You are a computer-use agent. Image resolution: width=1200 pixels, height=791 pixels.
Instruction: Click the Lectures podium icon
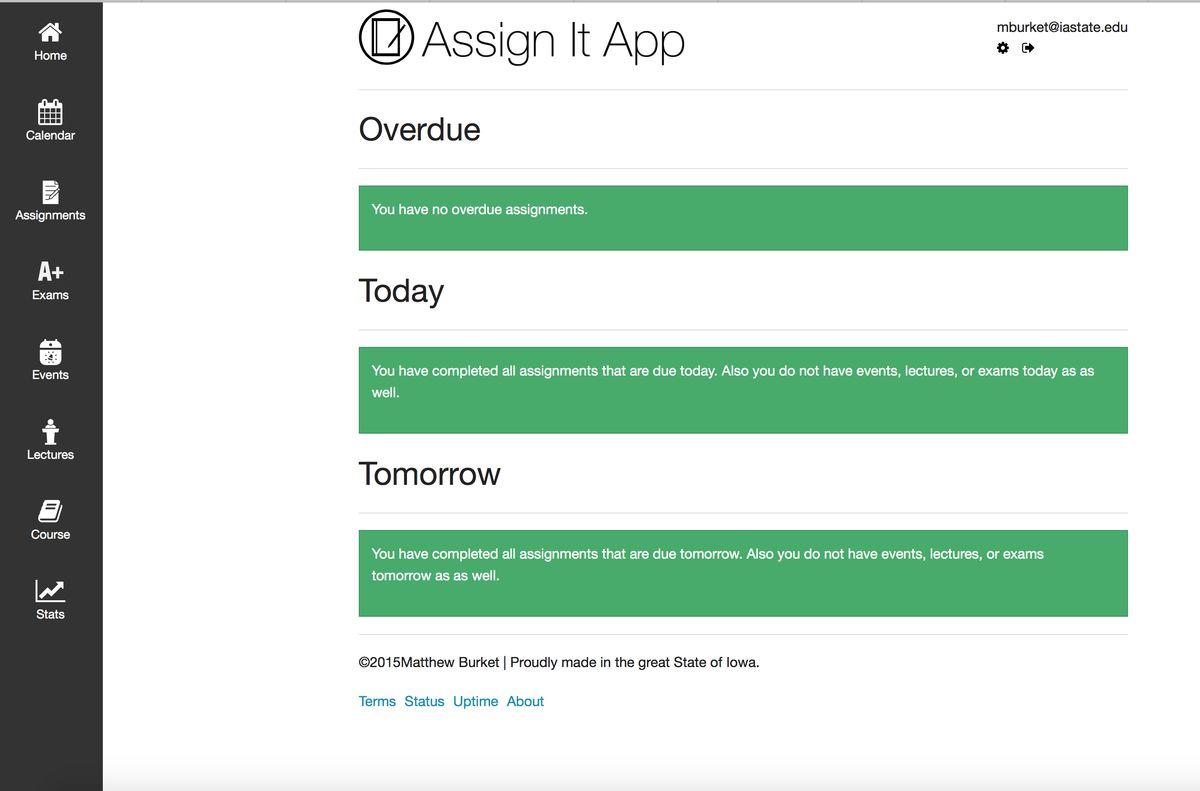50,431
